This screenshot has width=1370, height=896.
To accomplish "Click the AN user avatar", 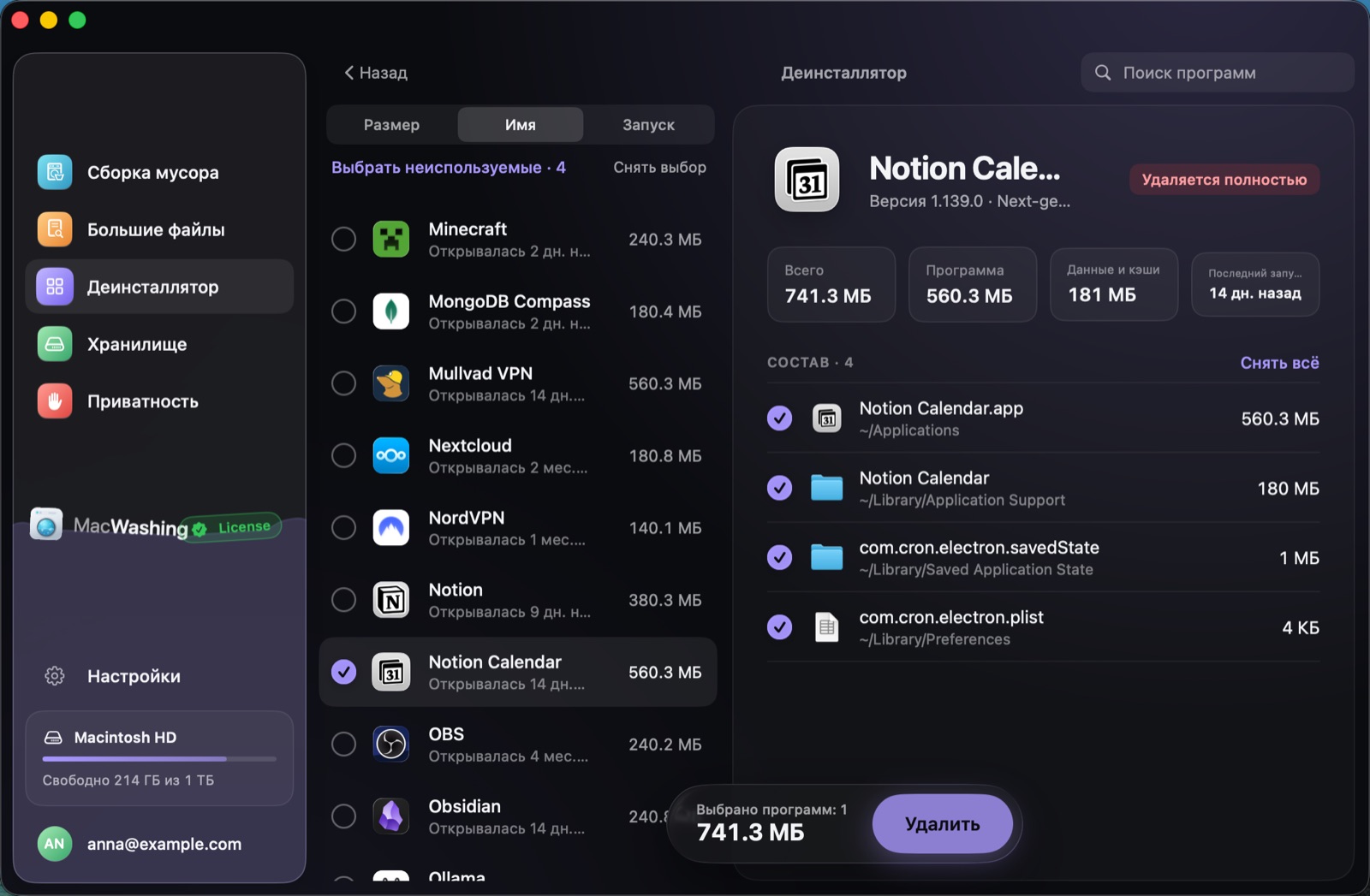I will click(55, 844).
